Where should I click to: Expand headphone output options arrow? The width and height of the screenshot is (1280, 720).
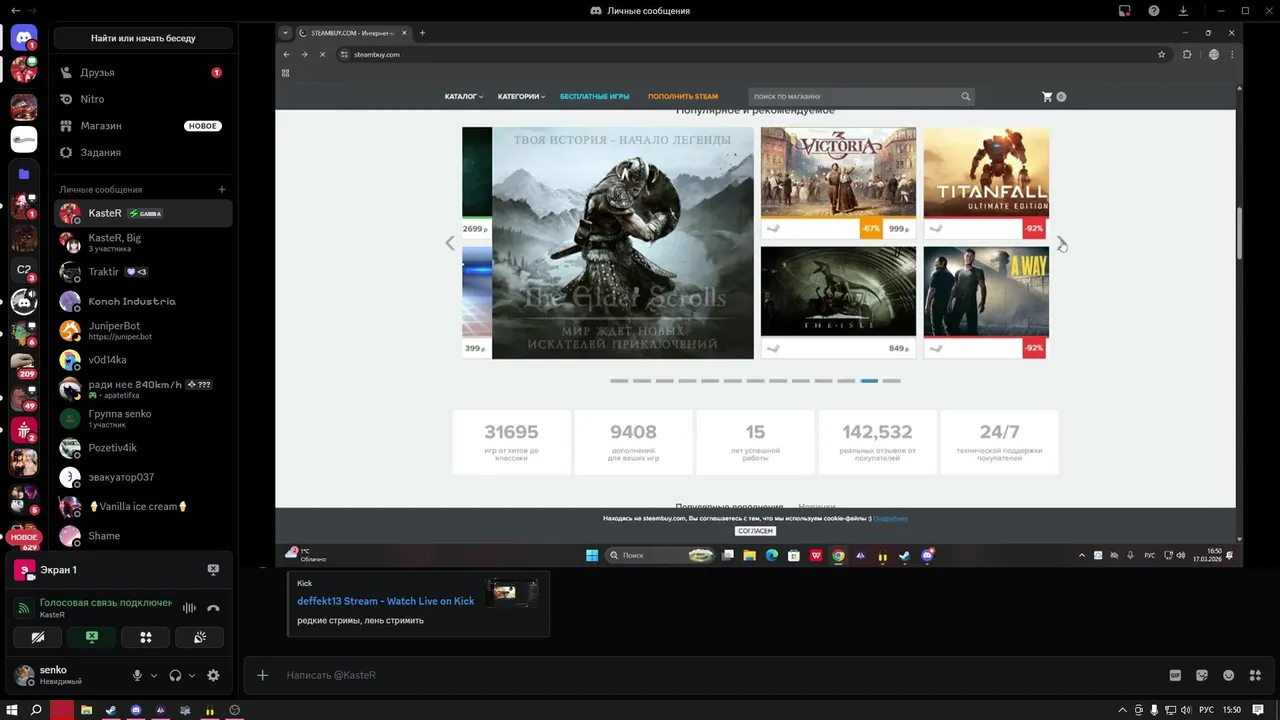pyautogui.click(x=192, y=675)
